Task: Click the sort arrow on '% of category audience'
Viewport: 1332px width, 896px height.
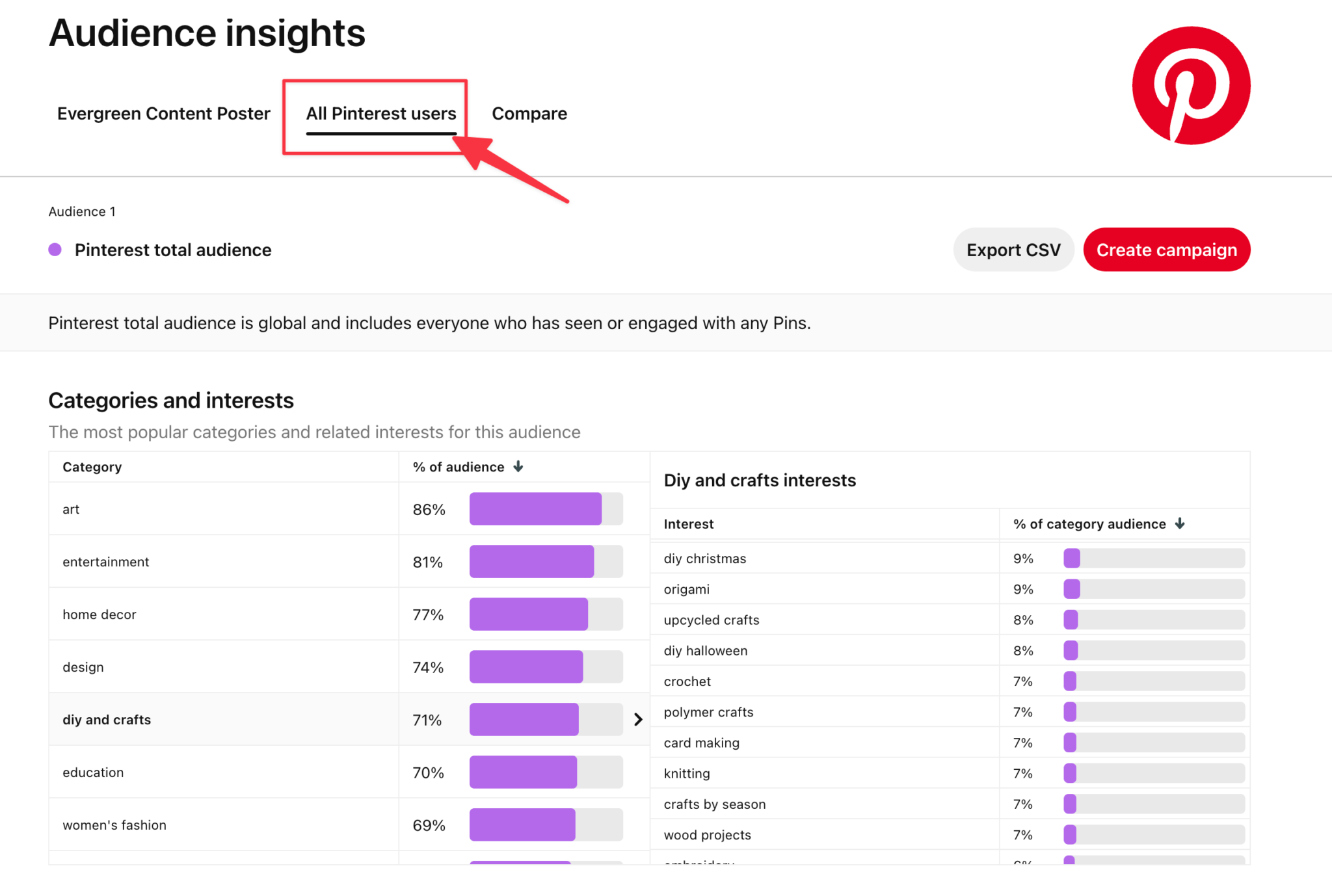Action: click(x=1180, y=523)
